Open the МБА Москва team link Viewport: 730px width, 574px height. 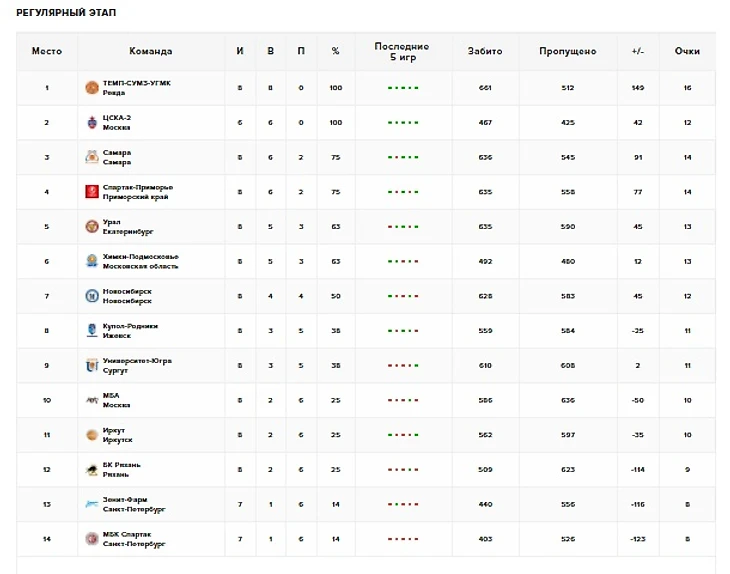(x=111, y=396)
